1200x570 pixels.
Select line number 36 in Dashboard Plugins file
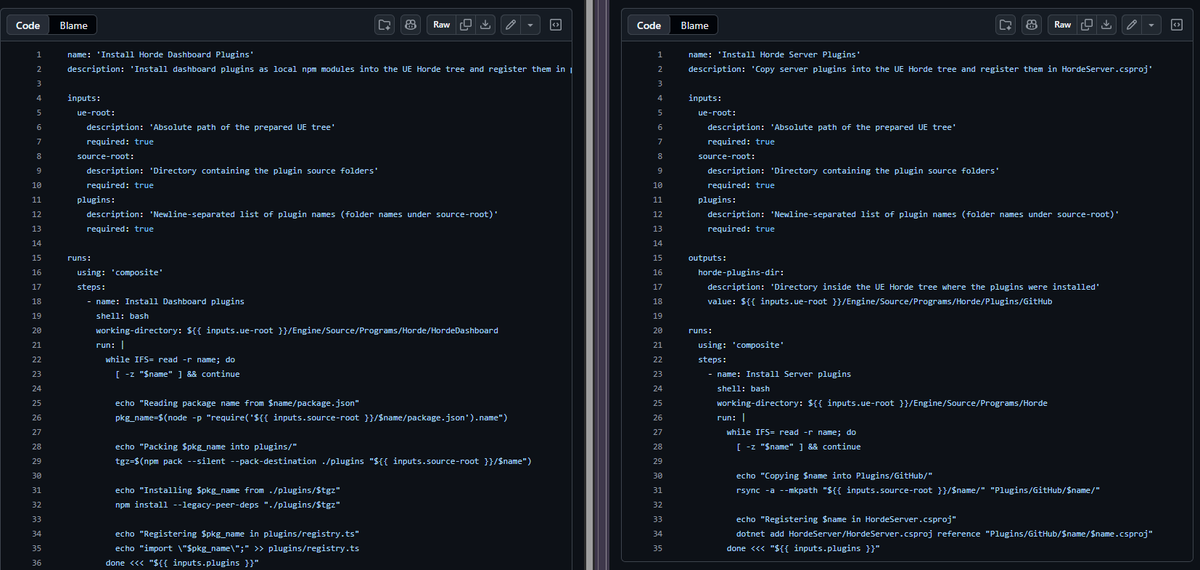37,564
